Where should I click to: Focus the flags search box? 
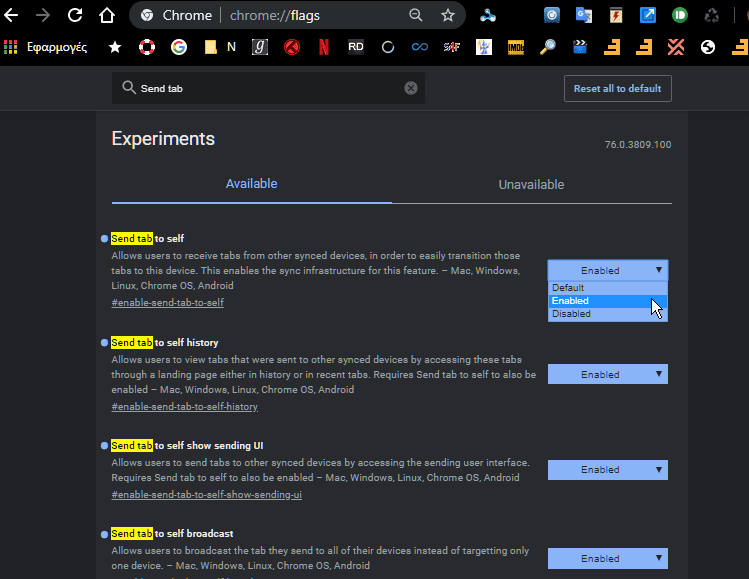(x=268, y=88)
